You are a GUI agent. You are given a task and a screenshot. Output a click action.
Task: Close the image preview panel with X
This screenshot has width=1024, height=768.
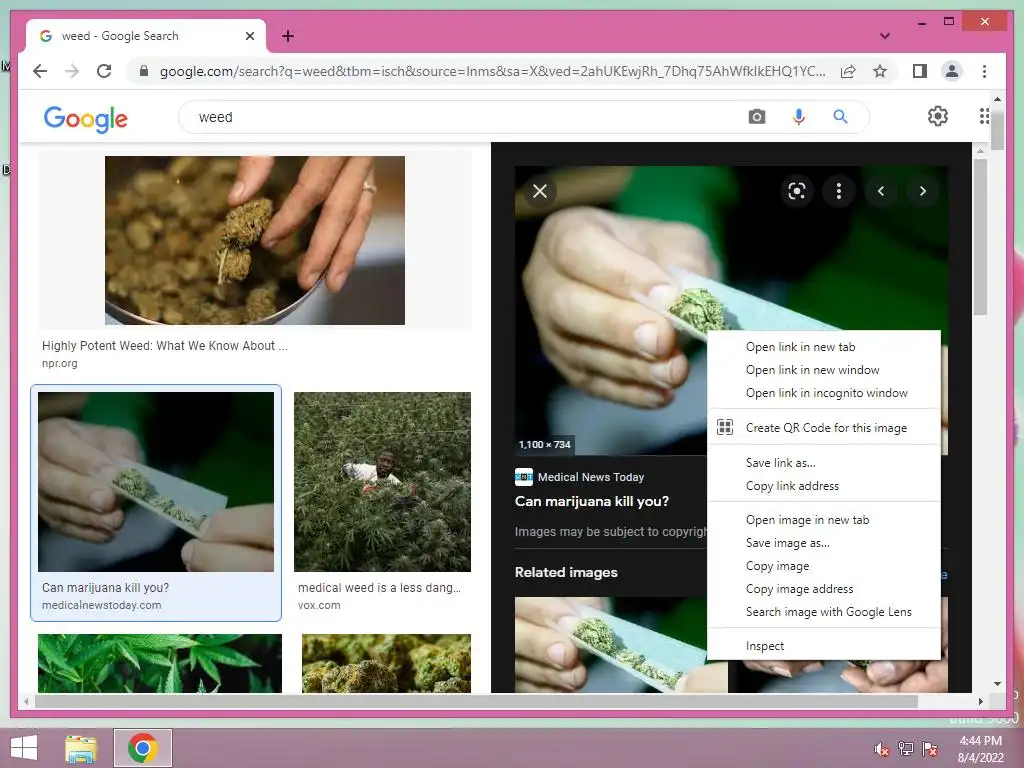click(540, 191)
